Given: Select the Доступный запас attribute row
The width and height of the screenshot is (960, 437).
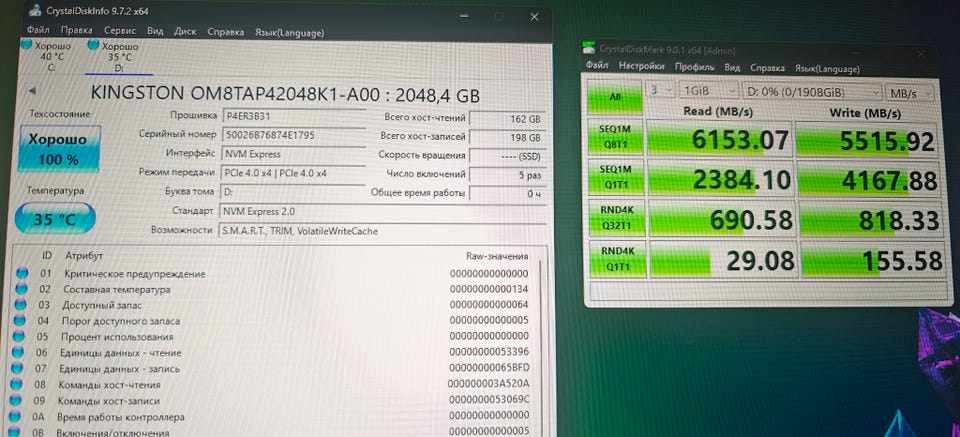Looking at the screenshot, I should click(272, 305).
